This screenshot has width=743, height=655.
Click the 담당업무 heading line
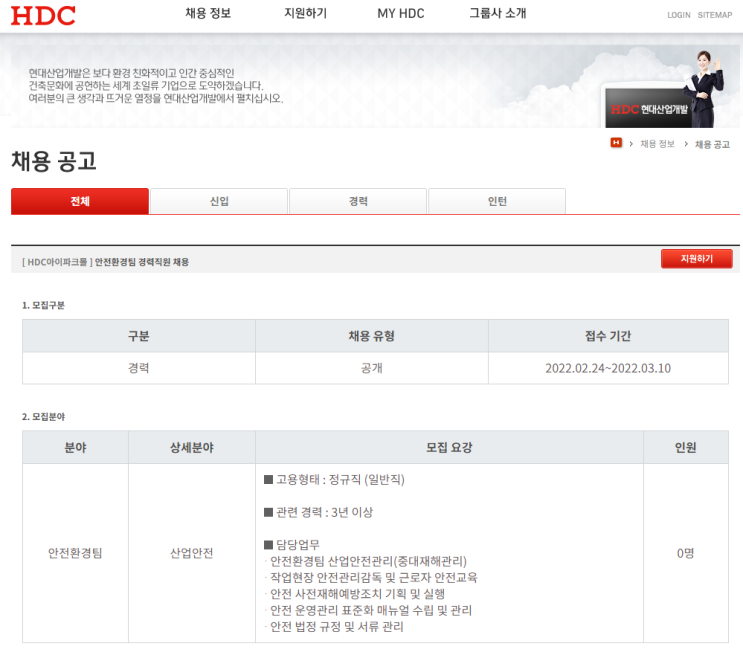(292, 545)
